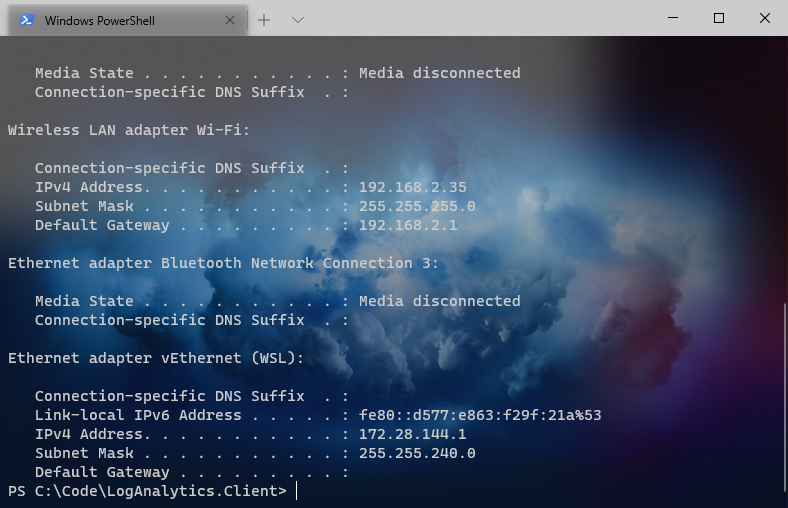Click the PowerShell icon in the tab
Viewport: 788px width, 508px height.
coord(27,20)
